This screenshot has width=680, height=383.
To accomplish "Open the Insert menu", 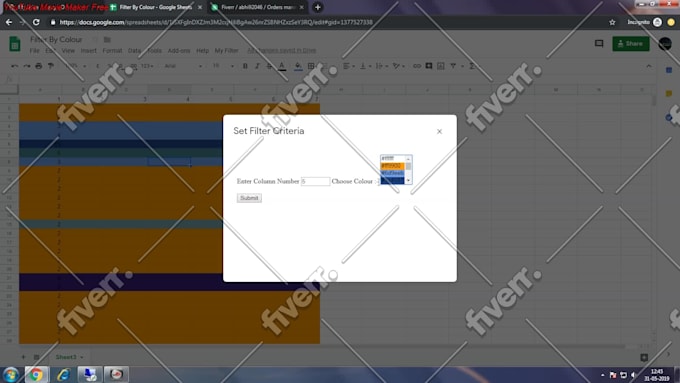I will 88,51.
